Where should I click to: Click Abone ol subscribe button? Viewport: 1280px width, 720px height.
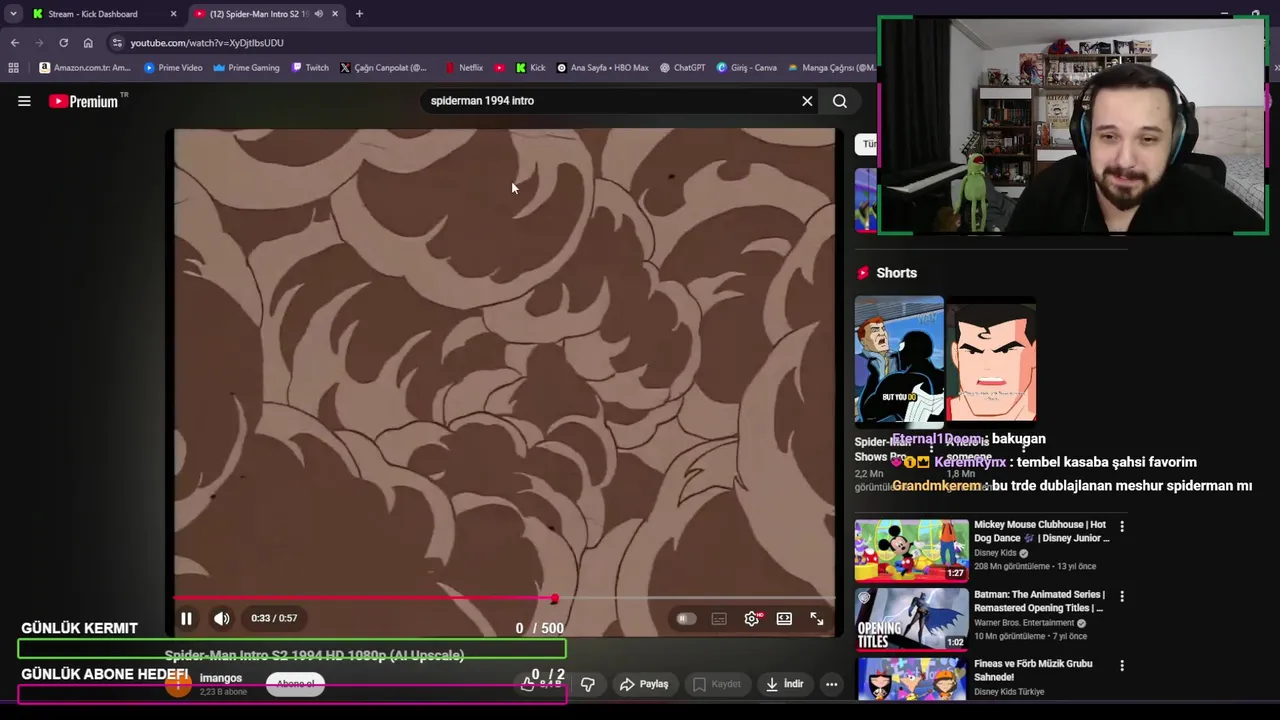click(296, 684)
